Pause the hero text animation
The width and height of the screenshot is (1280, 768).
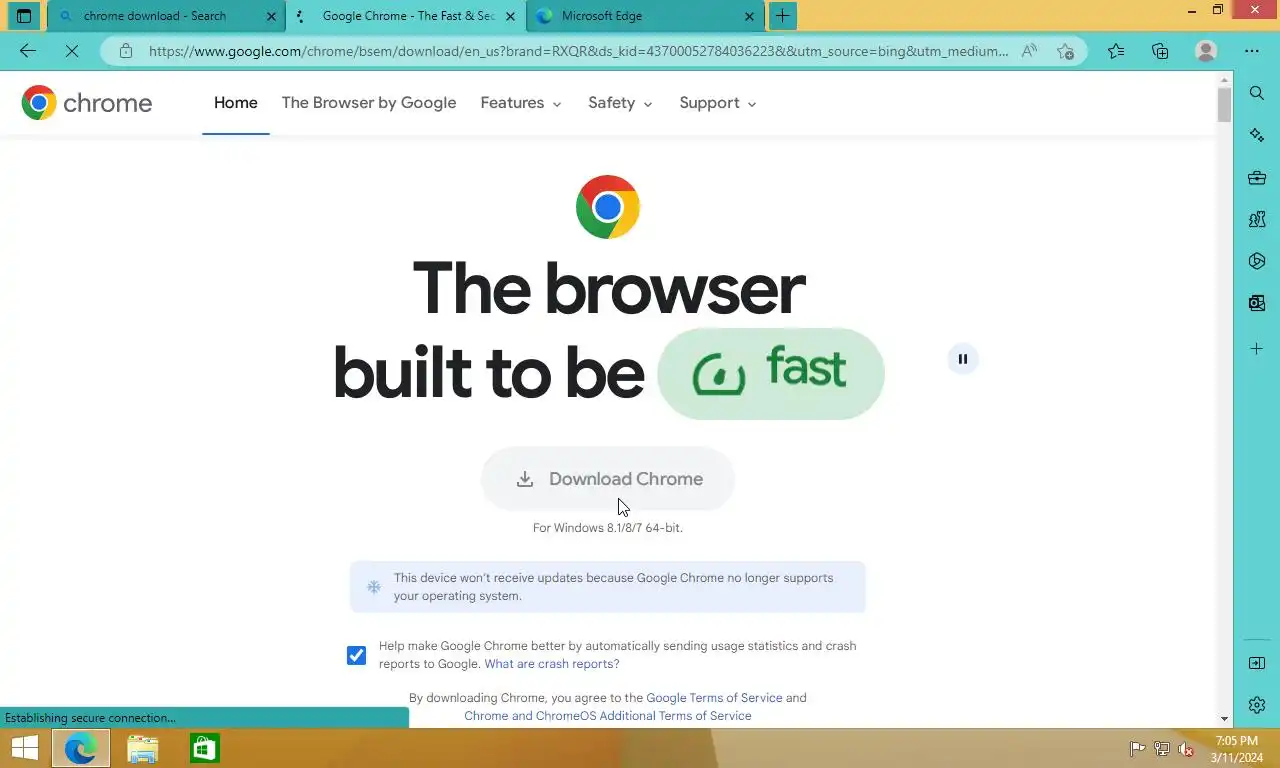(x=963, y=359)
